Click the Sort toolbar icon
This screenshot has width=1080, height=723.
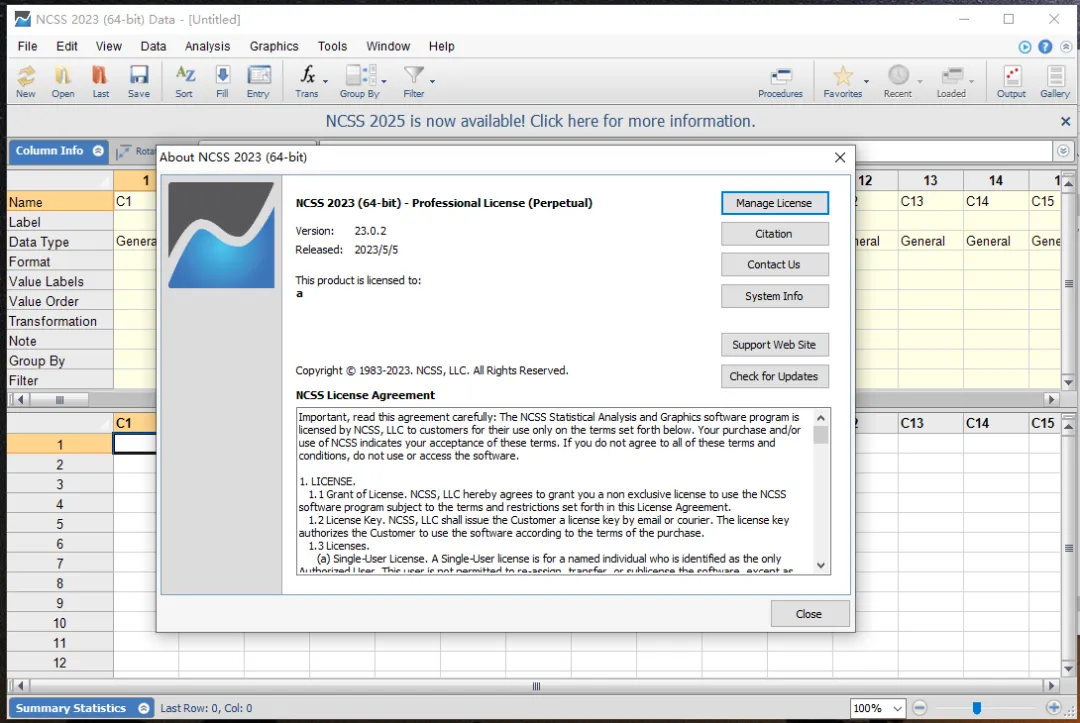point(185,81)
